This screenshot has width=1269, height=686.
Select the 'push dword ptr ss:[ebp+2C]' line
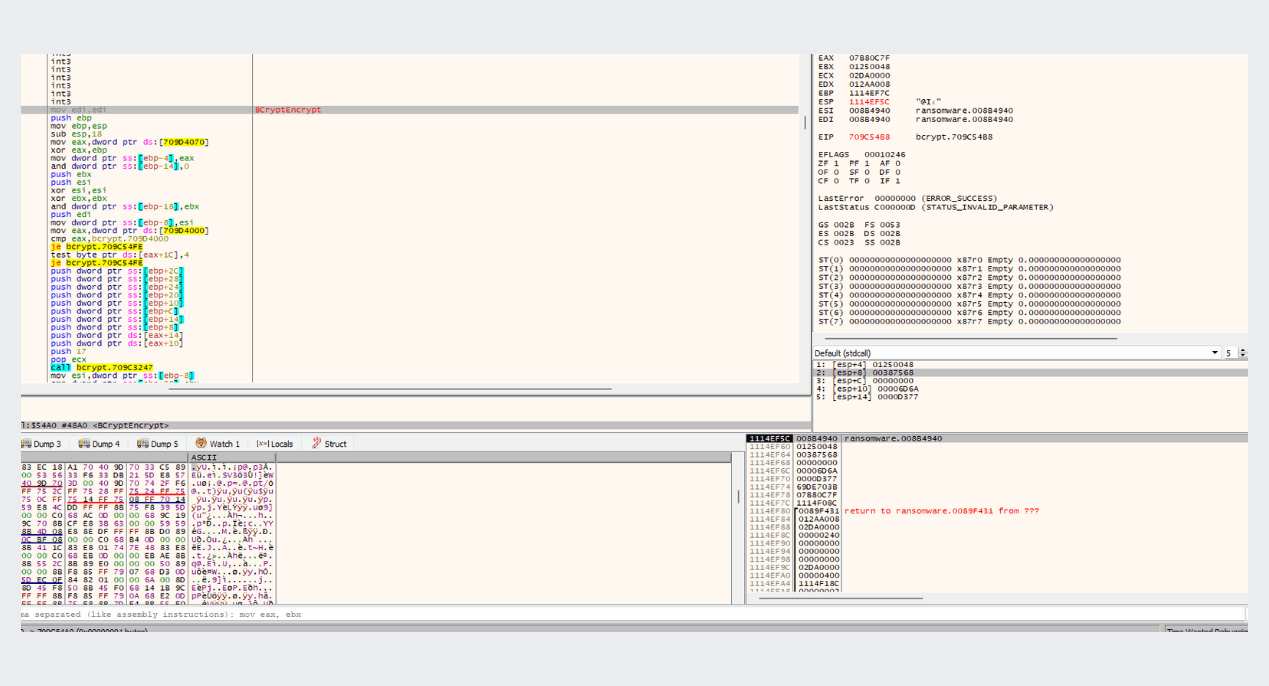tap(116, 271)
